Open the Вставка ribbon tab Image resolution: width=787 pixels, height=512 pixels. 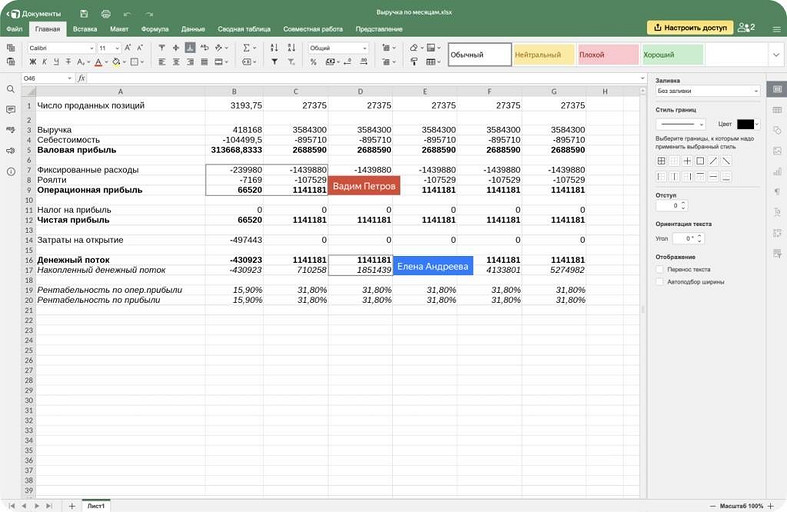pos(85,29)
